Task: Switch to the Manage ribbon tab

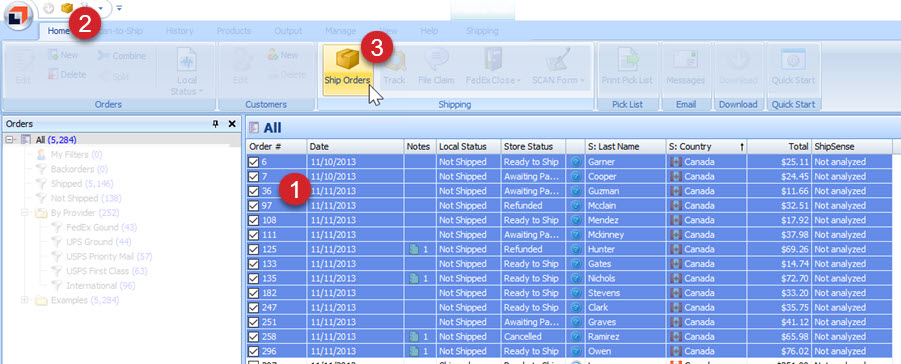Action: point(340,31)
